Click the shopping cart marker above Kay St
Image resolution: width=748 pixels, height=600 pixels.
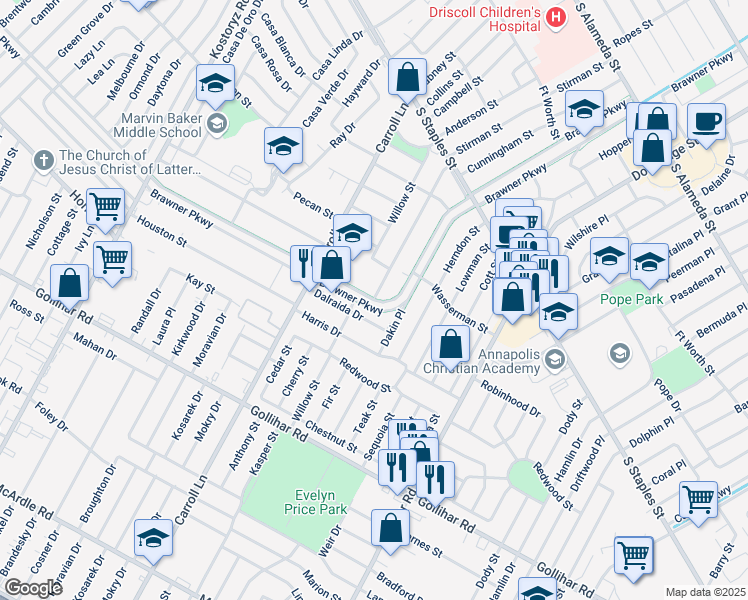click(113, 261)
